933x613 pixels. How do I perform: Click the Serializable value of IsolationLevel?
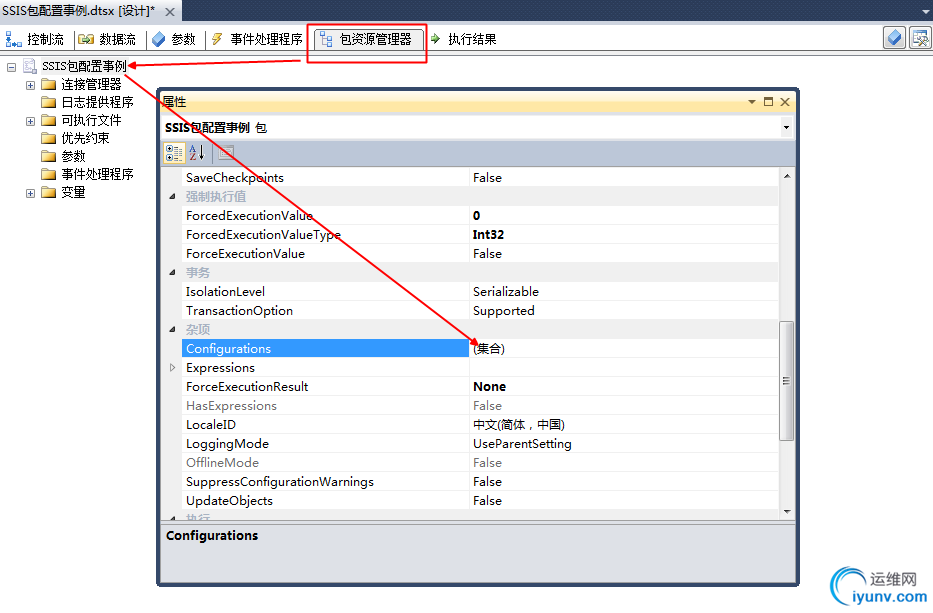pyautogui.click(x=506, y=292)
